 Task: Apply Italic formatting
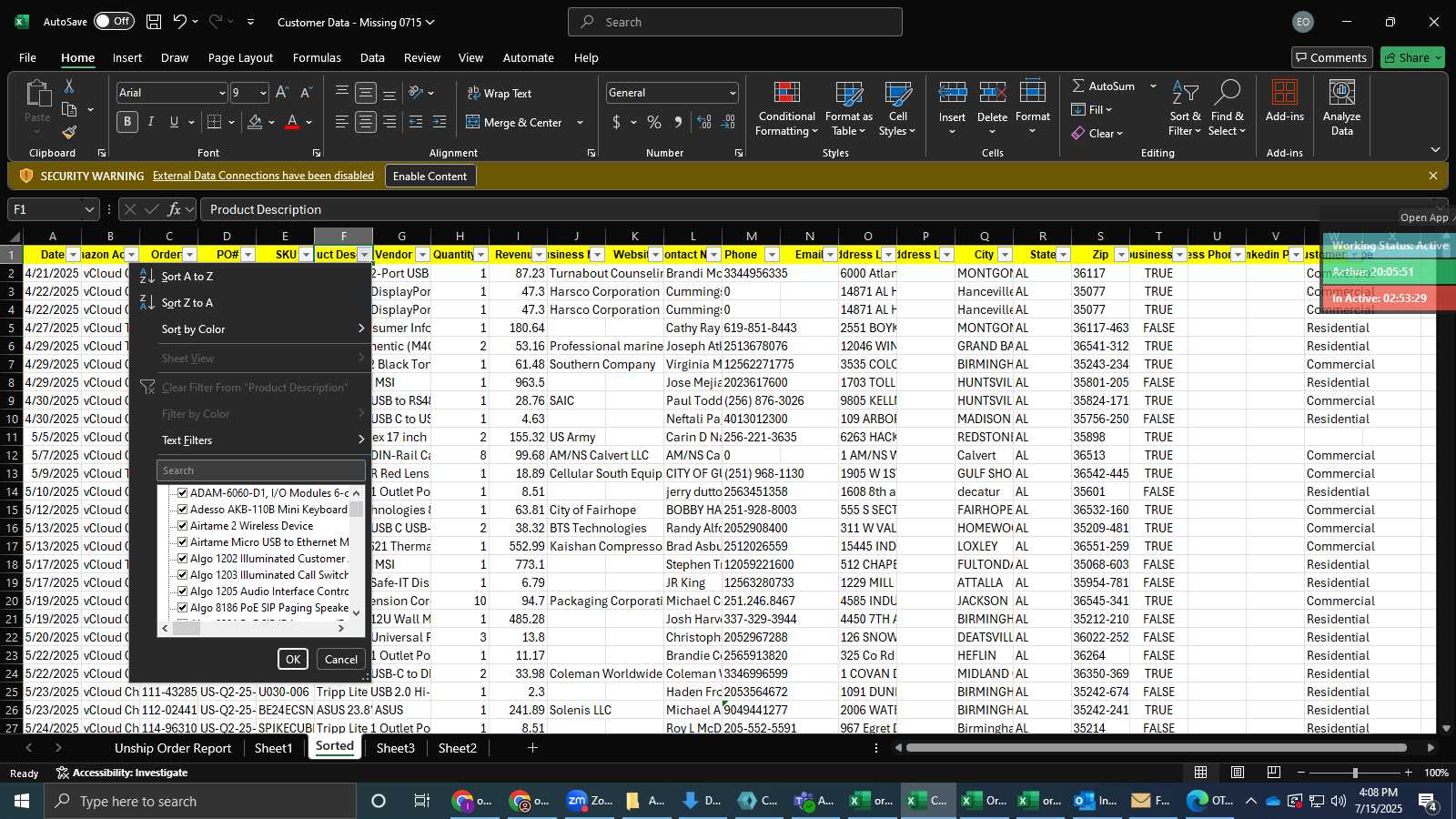(150, 122)
